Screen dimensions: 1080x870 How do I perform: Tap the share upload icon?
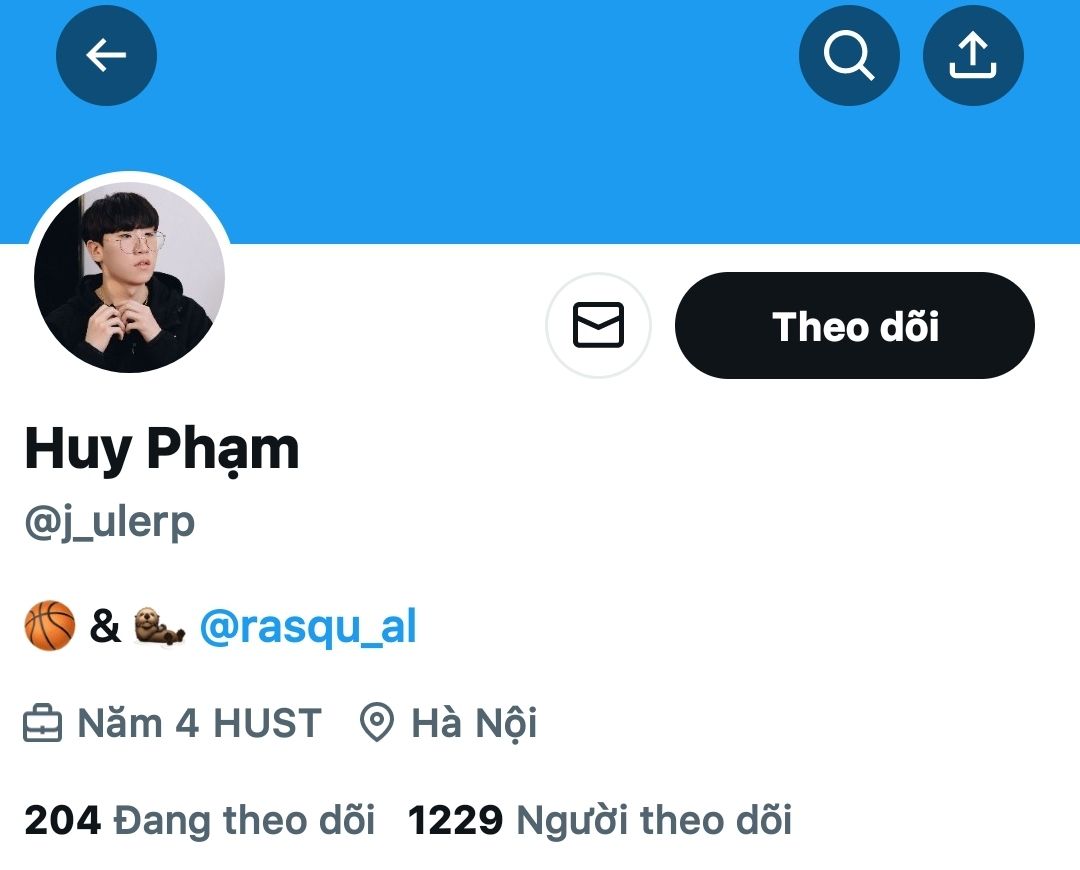tap(973, 55)
